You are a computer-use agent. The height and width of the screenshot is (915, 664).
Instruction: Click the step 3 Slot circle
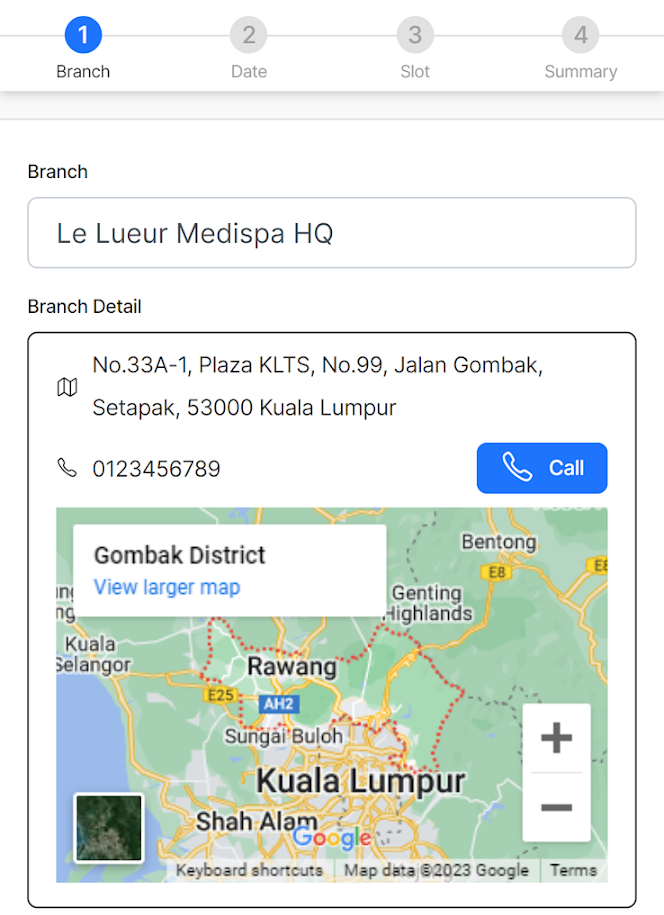414,35
